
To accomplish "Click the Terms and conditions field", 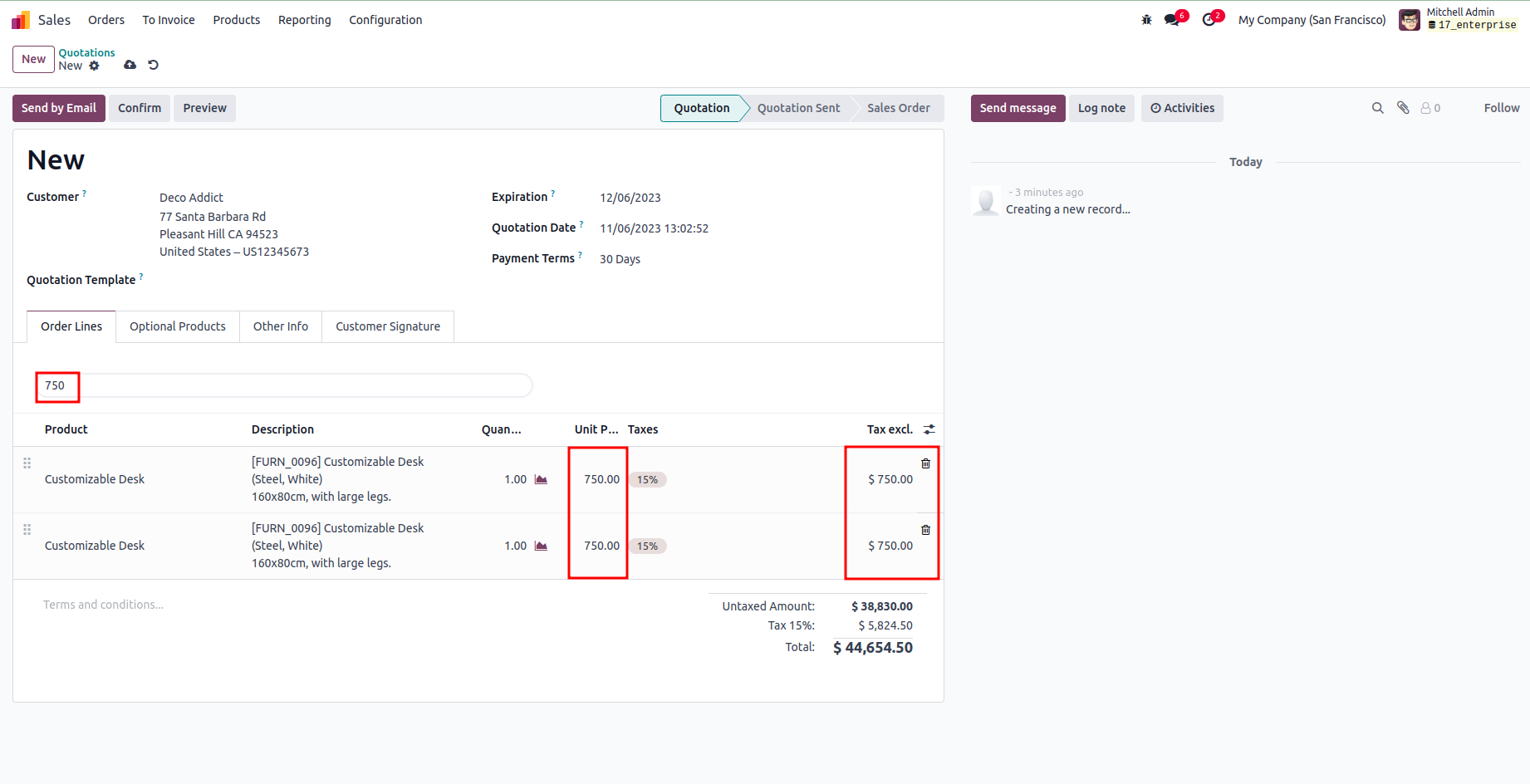I will tap(104, 605).
